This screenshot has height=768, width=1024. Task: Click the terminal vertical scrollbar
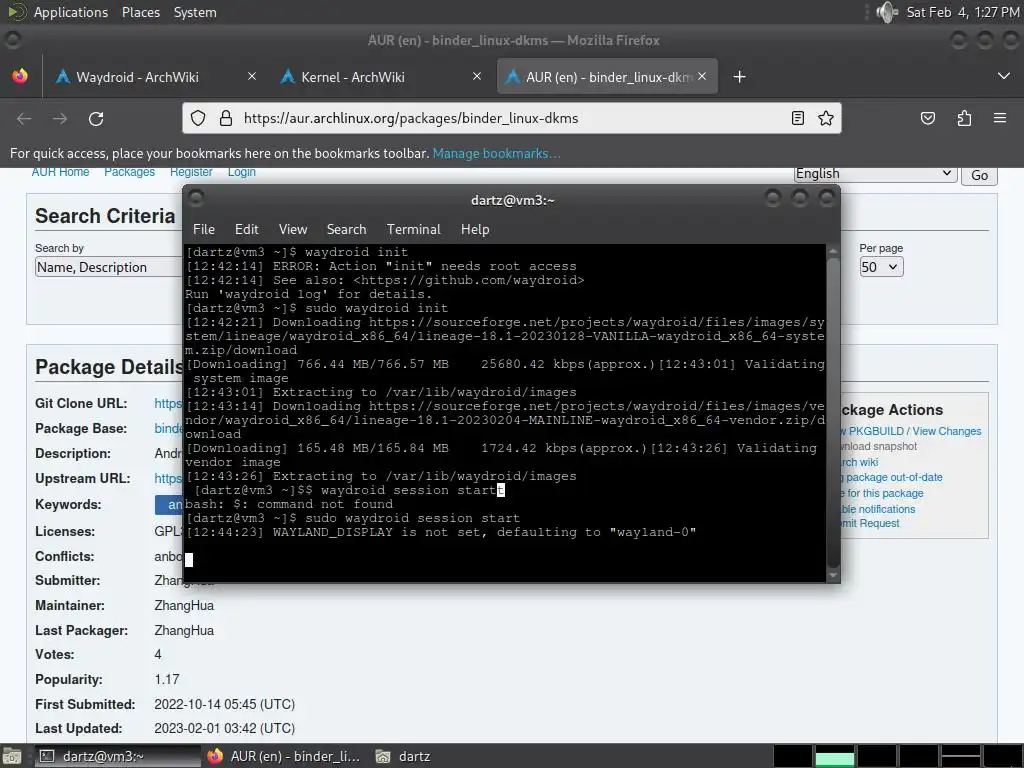(833, 411)
